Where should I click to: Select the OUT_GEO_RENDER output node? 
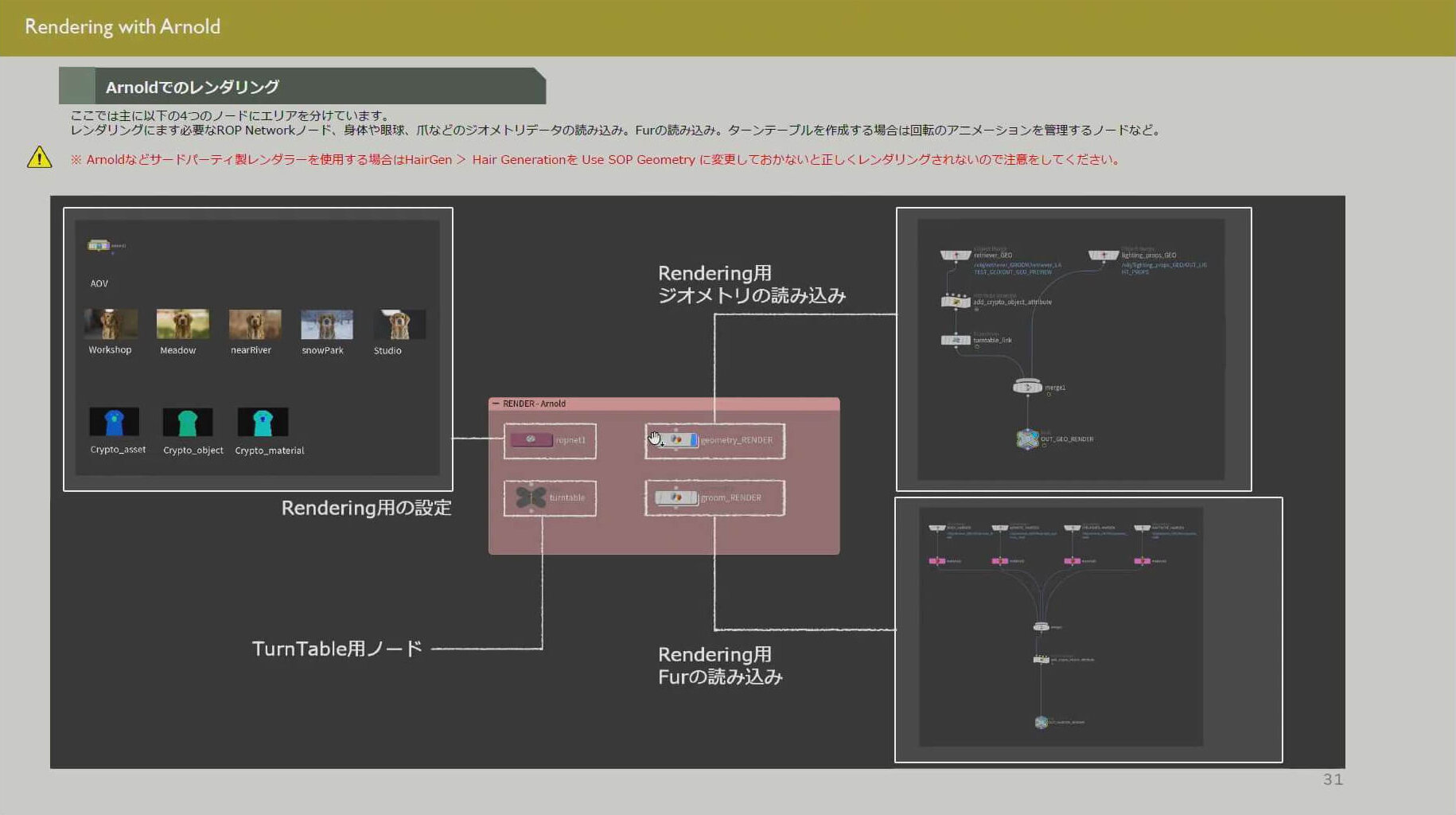pyautogui.click(x=1027, y=439)
